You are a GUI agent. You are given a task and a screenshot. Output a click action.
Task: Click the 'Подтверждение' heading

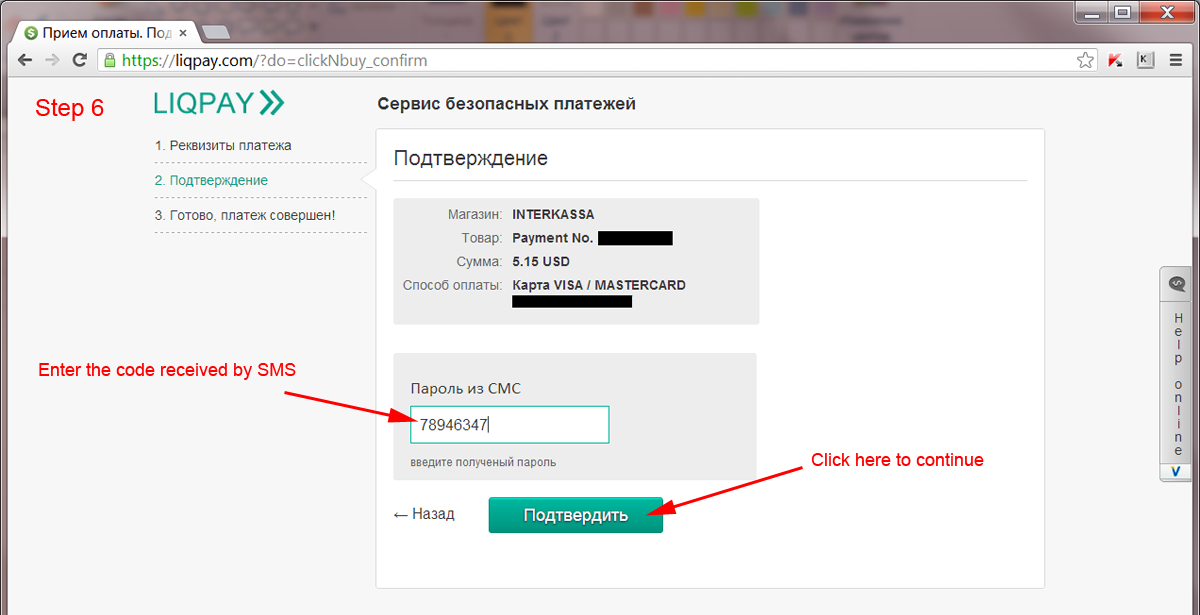point(471,158)
